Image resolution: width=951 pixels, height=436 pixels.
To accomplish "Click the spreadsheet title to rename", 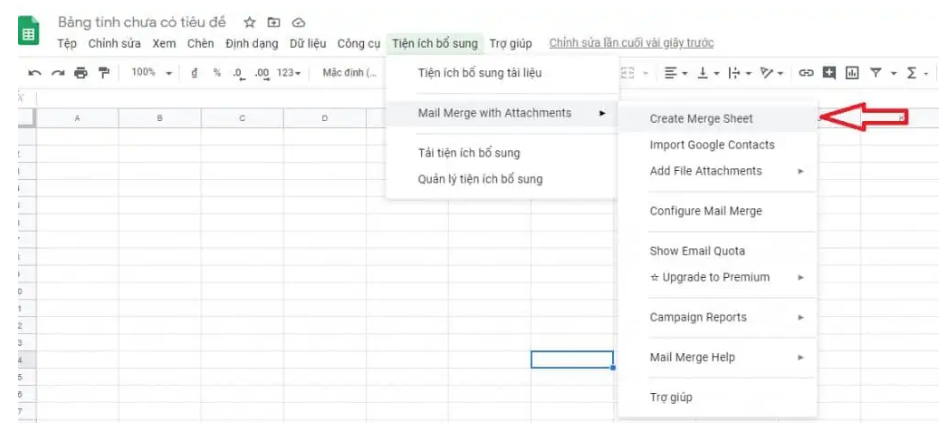I will (141, 22).
